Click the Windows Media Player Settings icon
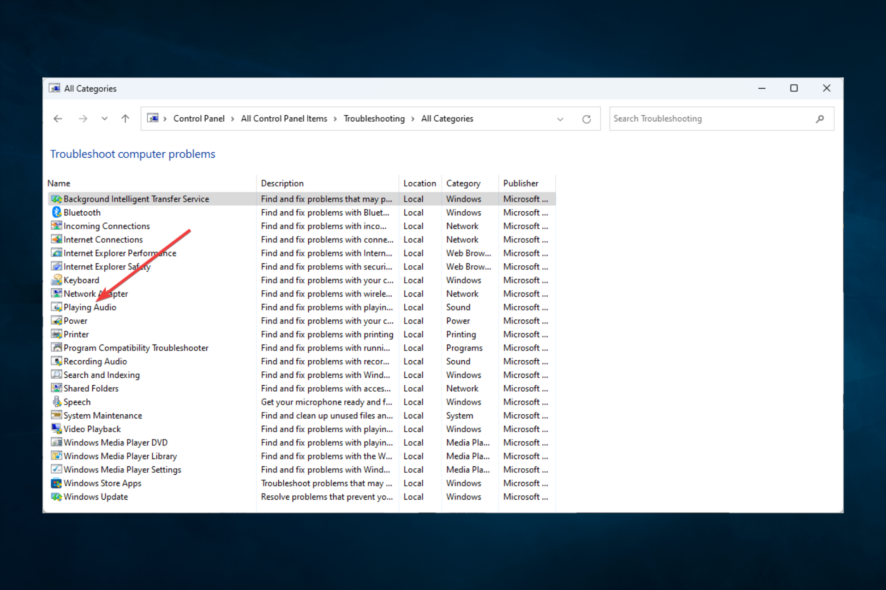Viewport: 886px width, 590px height. [x=57, y=470]
